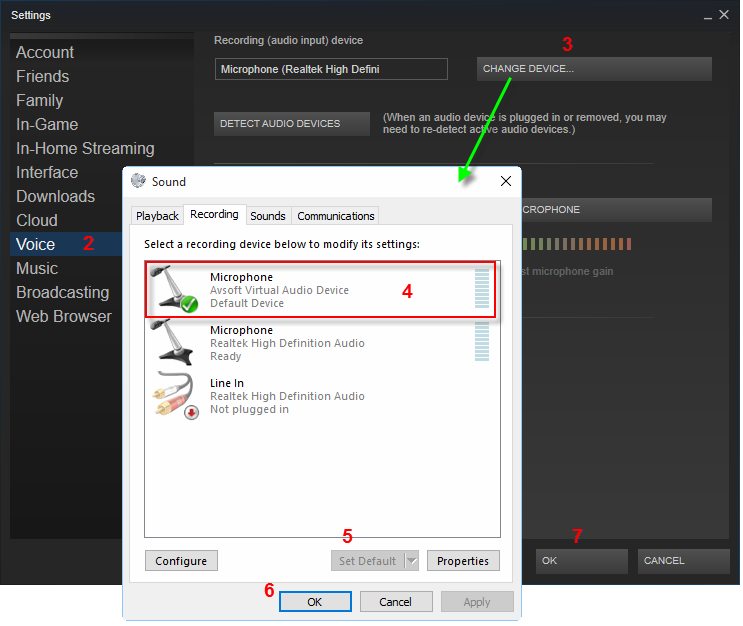Viewport: 743px width, 626px height.
Task: Select the 'Ready' status text
Action: click(x=226, y=356)
